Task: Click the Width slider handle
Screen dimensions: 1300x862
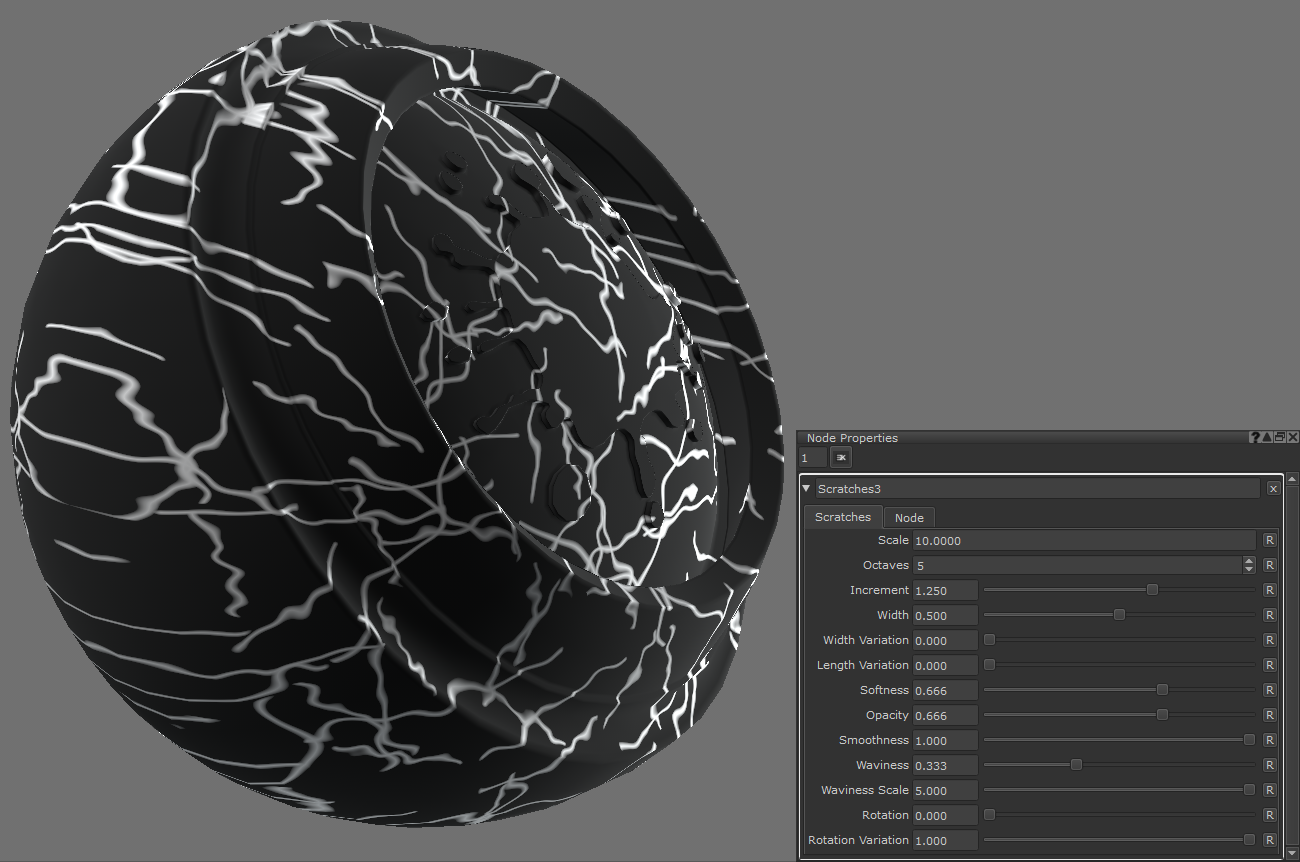Action: tap(1119, 615)
